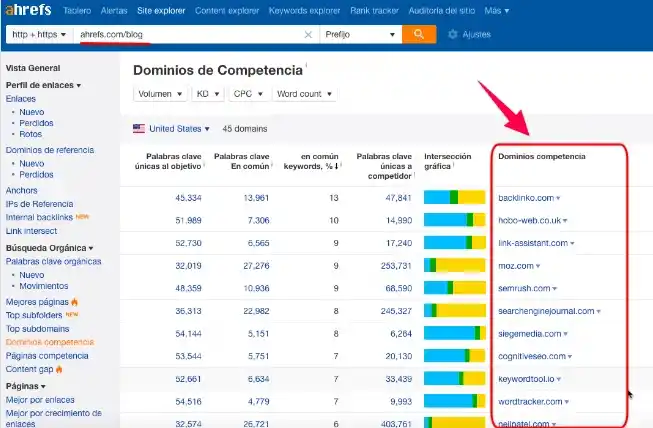Screen dimensions: 653x428
Task: Expand the Más menu
Action: [x=496, y=11]
